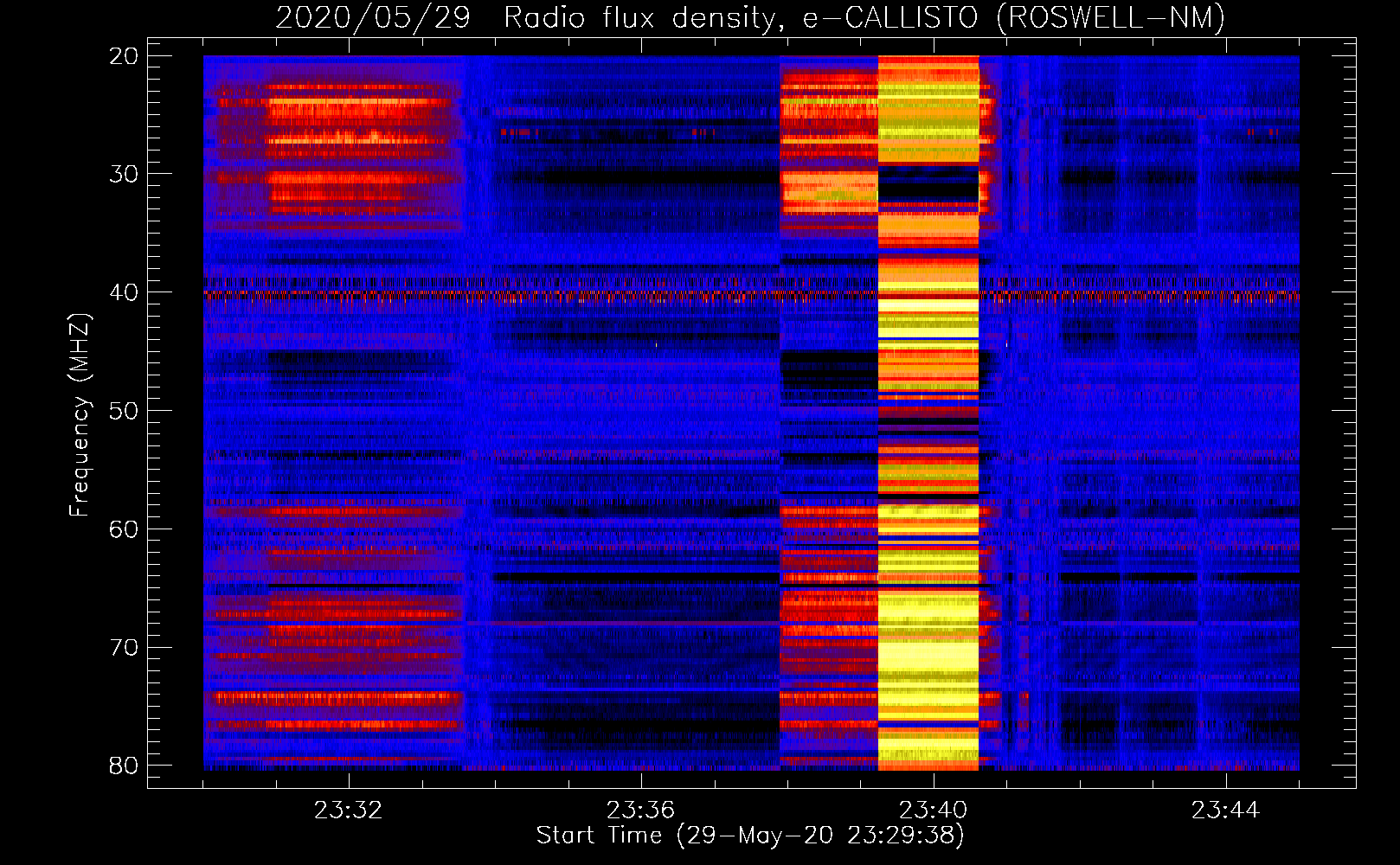Click the 'Frequency (MHZ)' vertical axis label
The image size is (1400, 865).
click(x=80, y=415)
